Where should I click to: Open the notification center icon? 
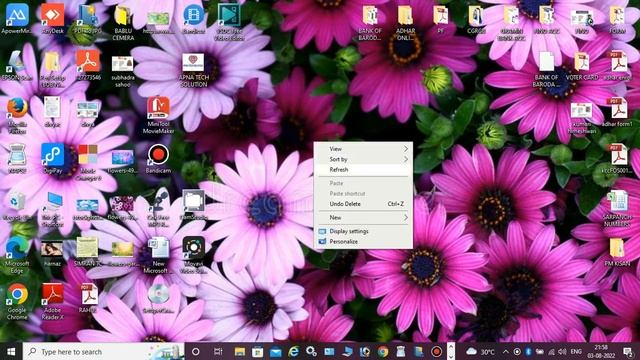pos(628,351)
